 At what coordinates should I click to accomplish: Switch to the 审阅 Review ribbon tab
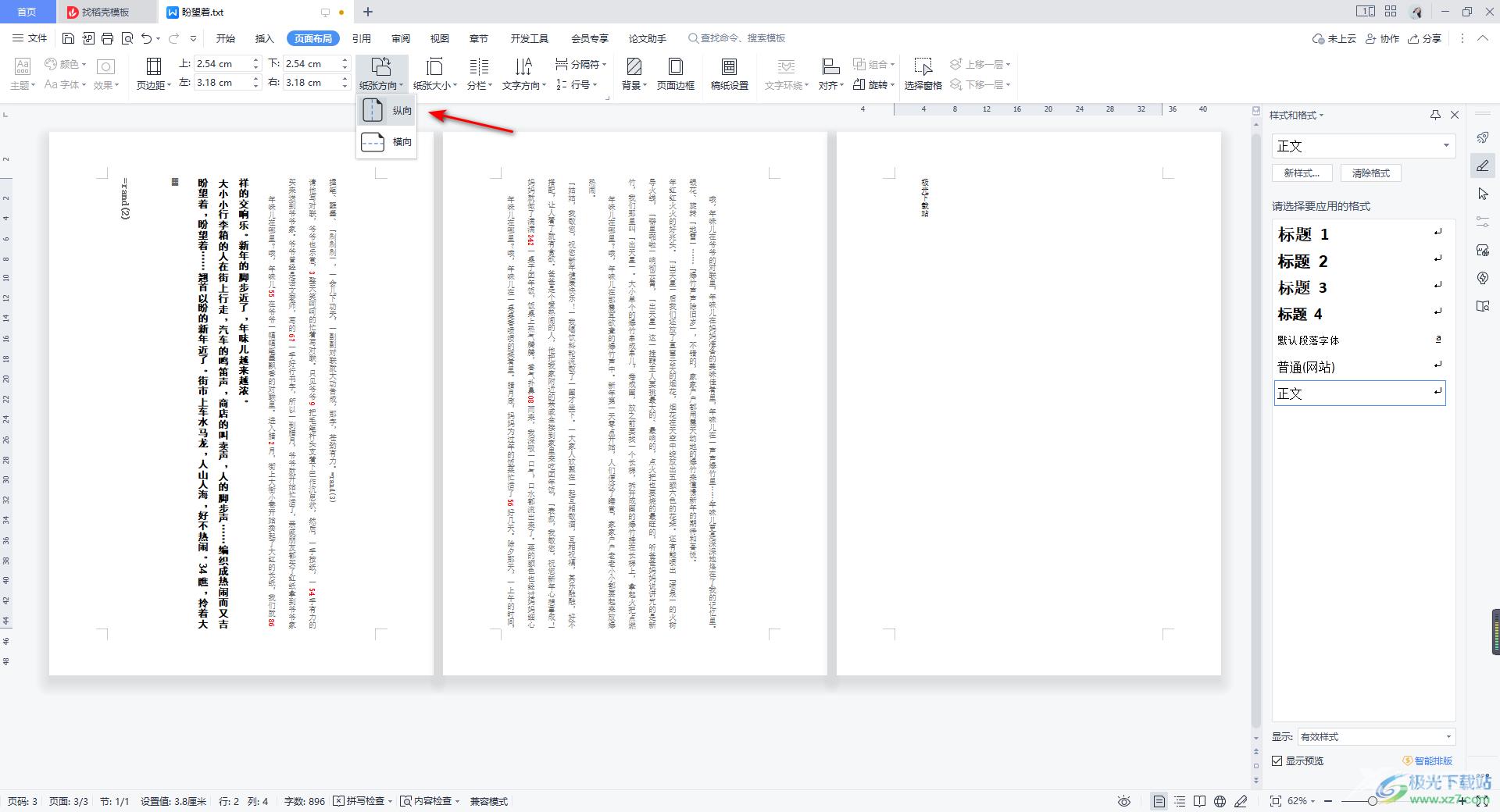pos(401,38)
